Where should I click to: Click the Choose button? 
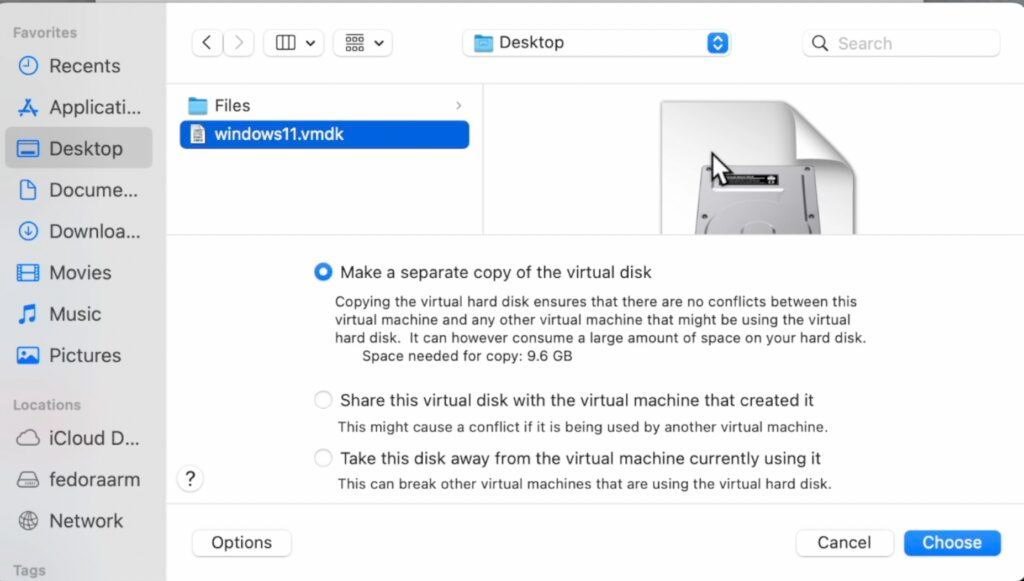pyautogui.click(x=952, y=542)
